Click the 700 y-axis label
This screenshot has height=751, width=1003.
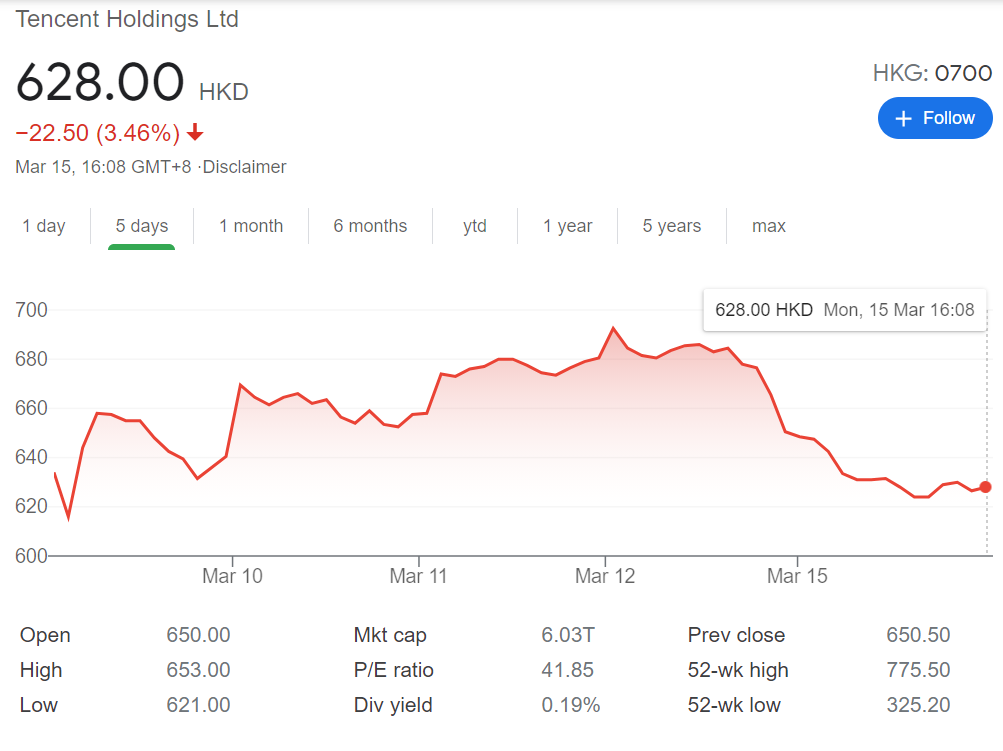click(x=31, y=310)
